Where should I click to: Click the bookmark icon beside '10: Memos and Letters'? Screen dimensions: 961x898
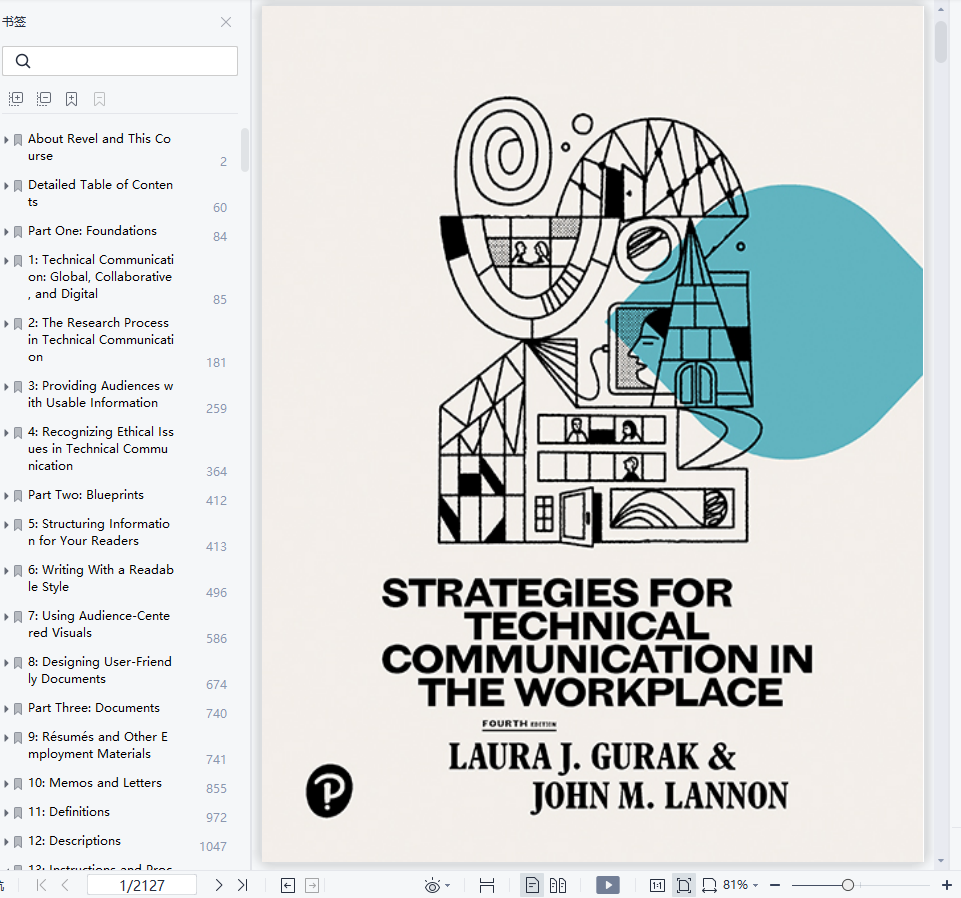pos(18,784)
